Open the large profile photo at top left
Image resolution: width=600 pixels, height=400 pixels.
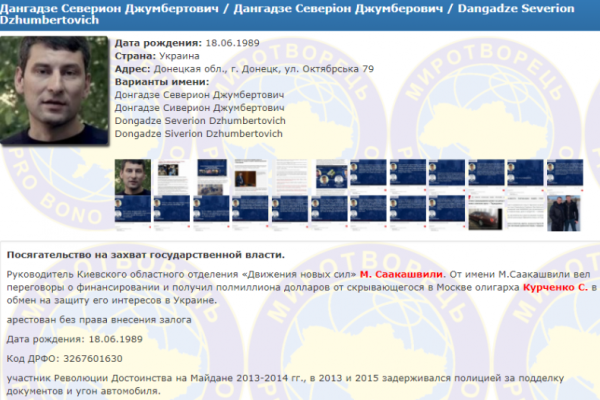tap(55, 92)
